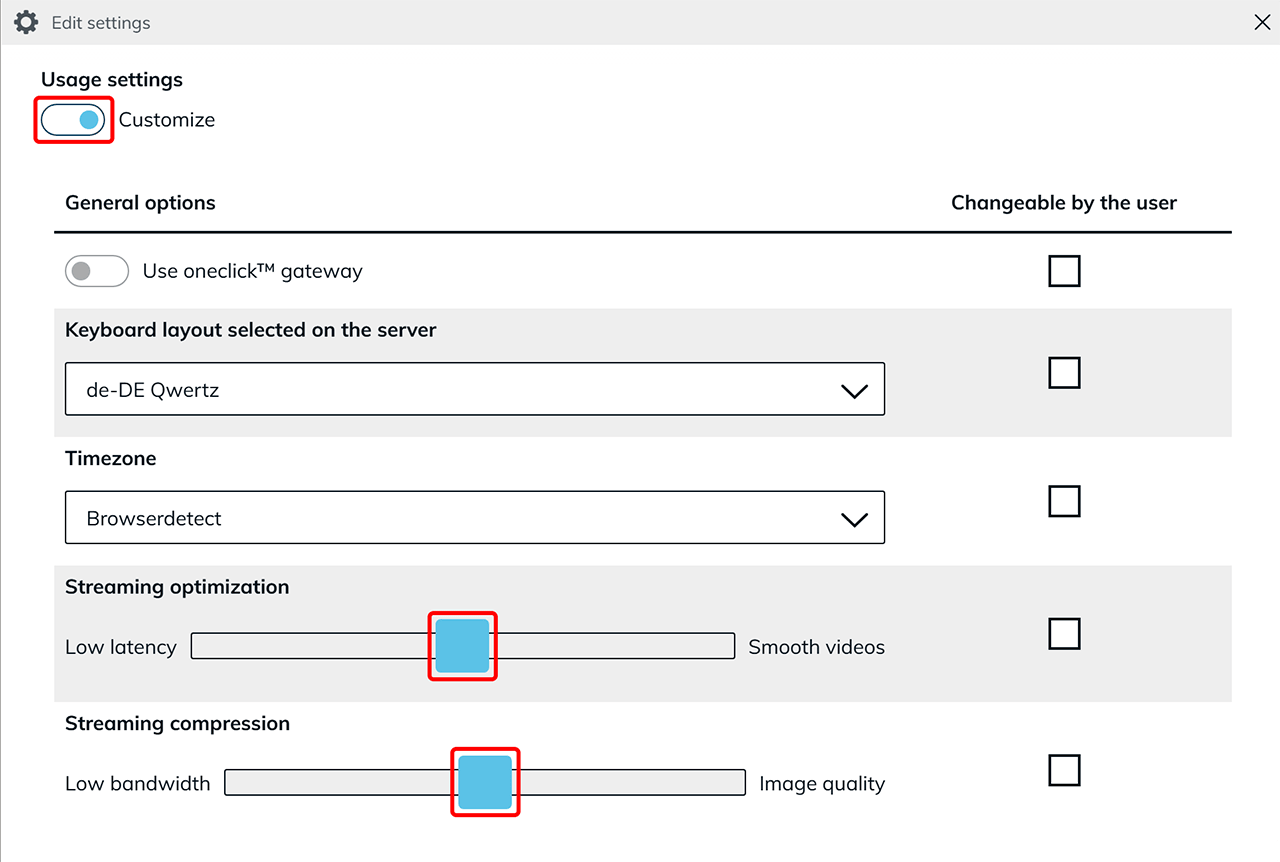The image size is (1280, 862).
Task: Enable the Use oneclick gateway switch
Action: click(97, 271)
